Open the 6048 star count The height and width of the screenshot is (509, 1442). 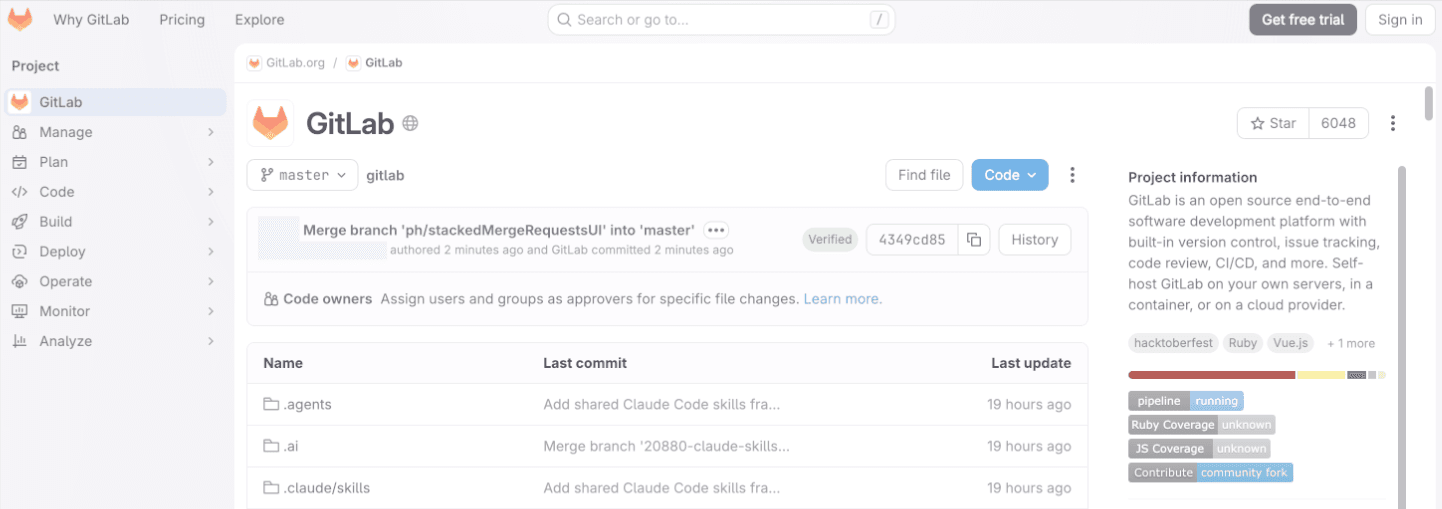tap(1338, 123)
